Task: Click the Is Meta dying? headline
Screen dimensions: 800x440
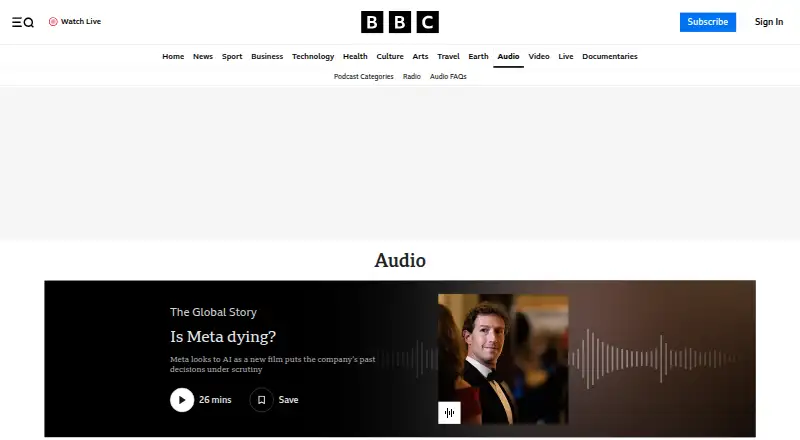Action: click(222, 336)
